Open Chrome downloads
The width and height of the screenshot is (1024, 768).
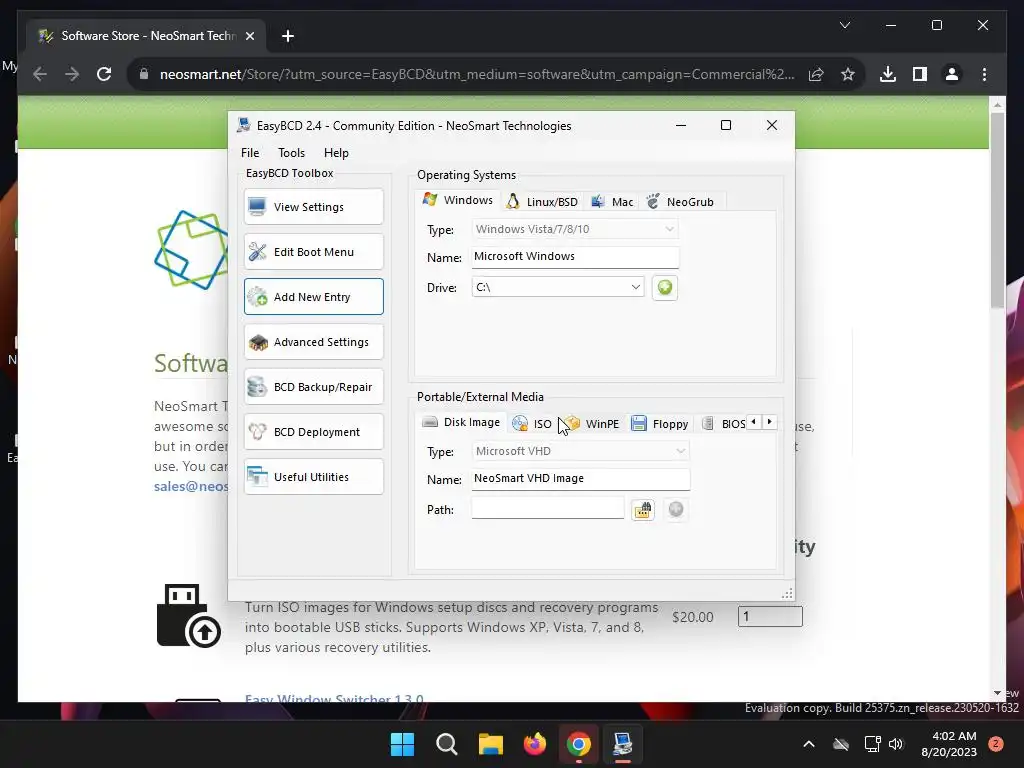pyautogui.click(x=888, y=74)
